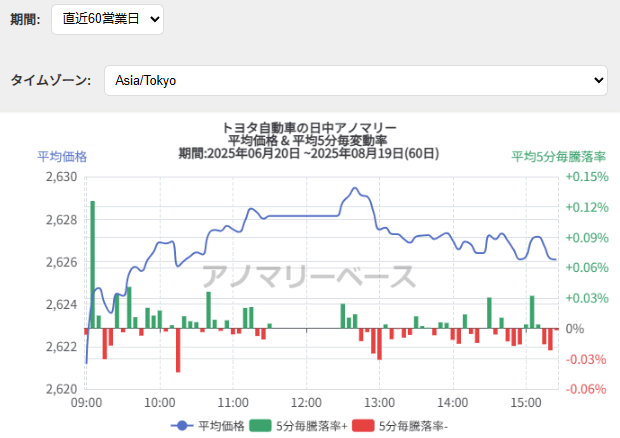Click the 2,628 left axis label

pyautogui.click(x=62, y=219)
